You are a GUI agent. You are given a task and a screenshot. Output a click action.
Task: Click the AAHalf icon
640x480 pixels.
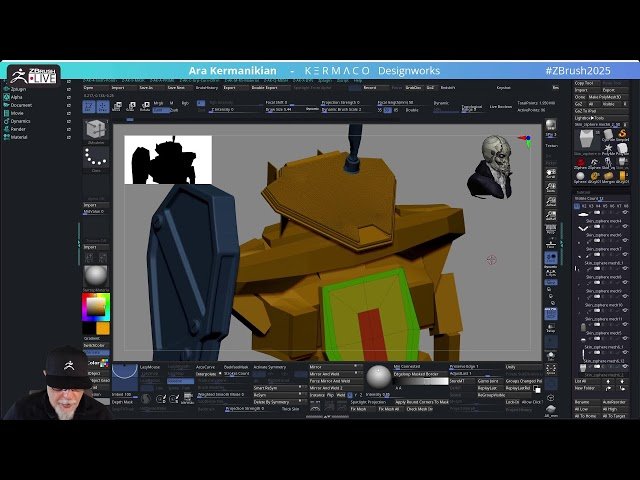point(551,215)
